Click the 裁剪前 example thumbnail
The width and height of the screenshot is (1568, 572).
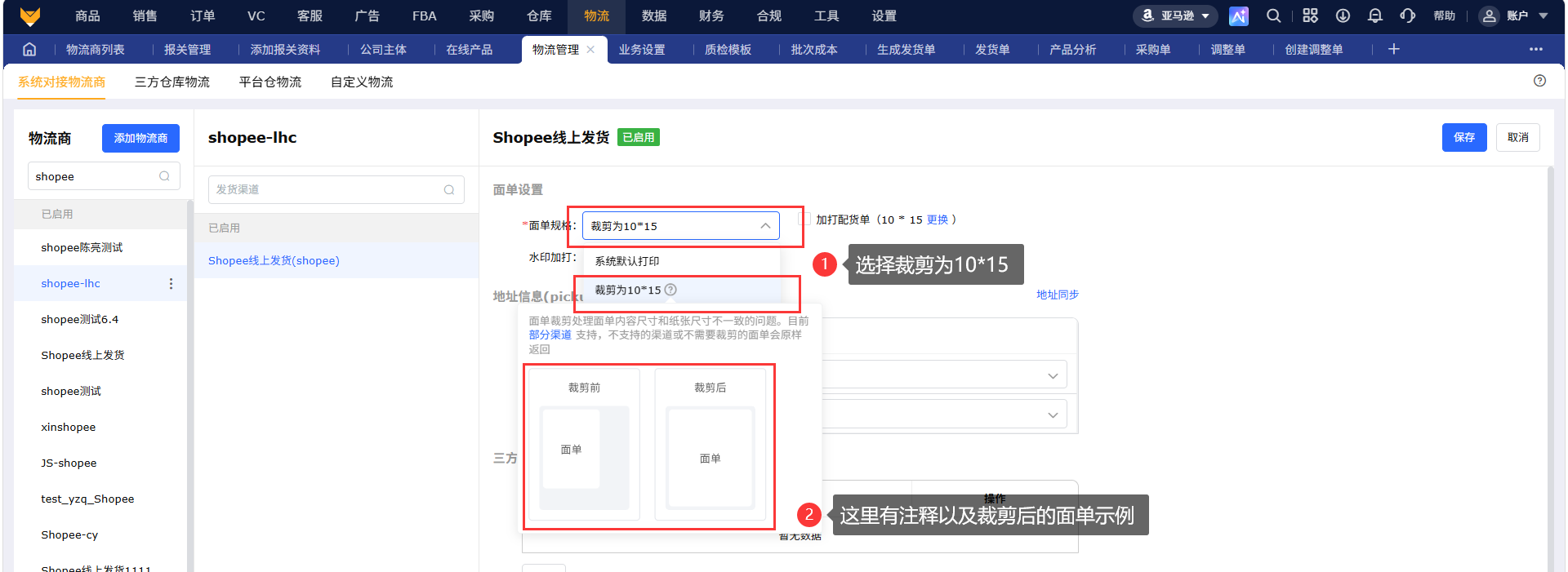584,445
